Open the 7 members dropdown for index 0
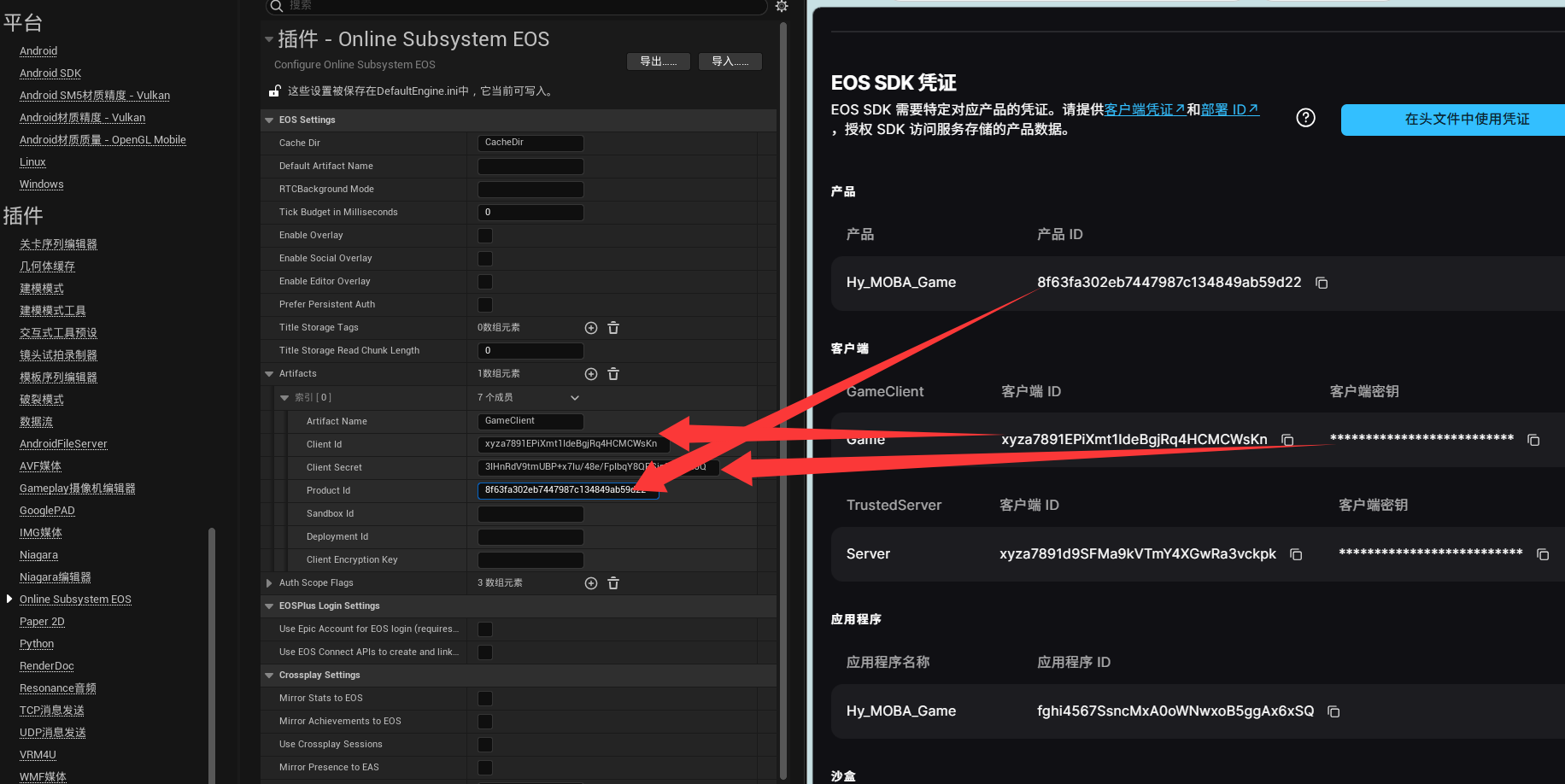Viewport: 1565px width, 784px height. [x=574, y=398]
